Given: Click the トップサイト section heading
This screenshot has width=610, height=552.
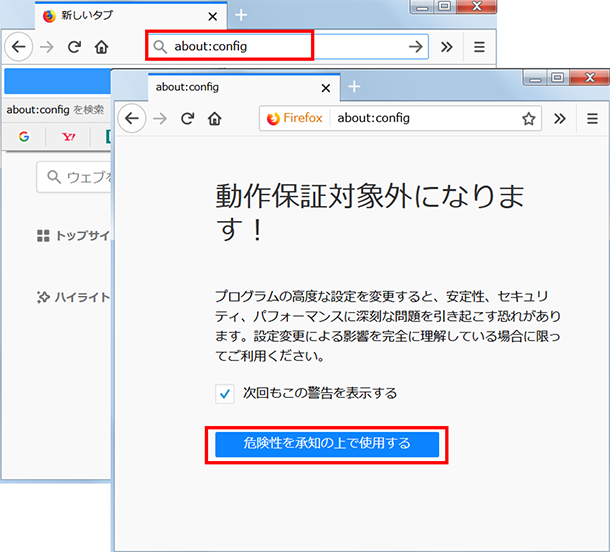Looking at the screenshot, I should 70,236.
